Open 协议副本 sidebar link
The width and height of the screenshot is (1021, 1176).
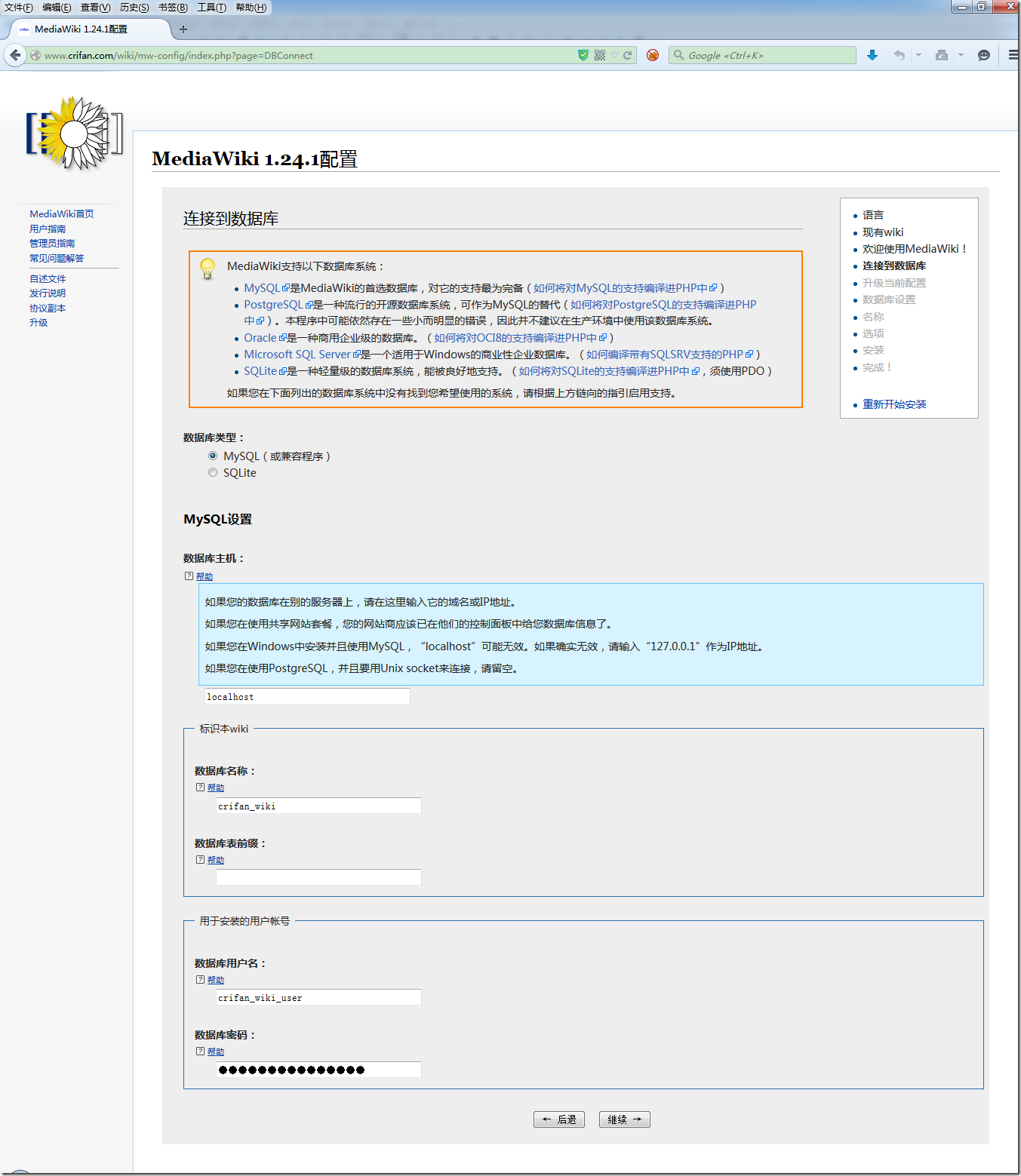point(48,308)
